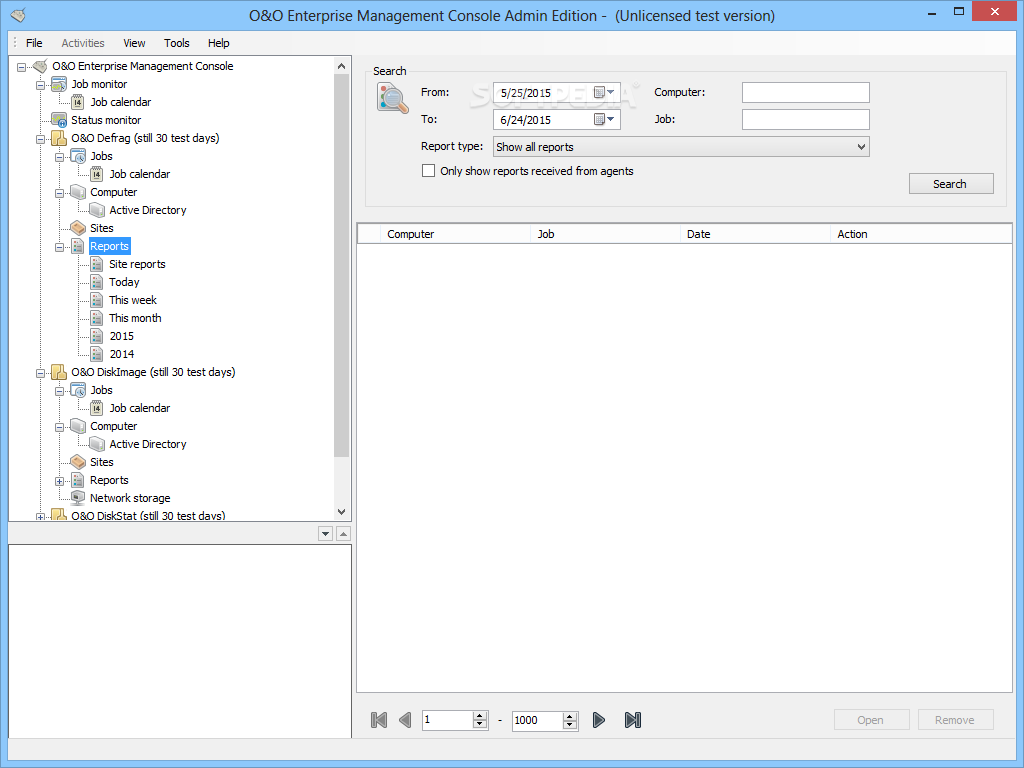Click the lower pane down arrow button
1024x768 pixels.
coord(325,534)
